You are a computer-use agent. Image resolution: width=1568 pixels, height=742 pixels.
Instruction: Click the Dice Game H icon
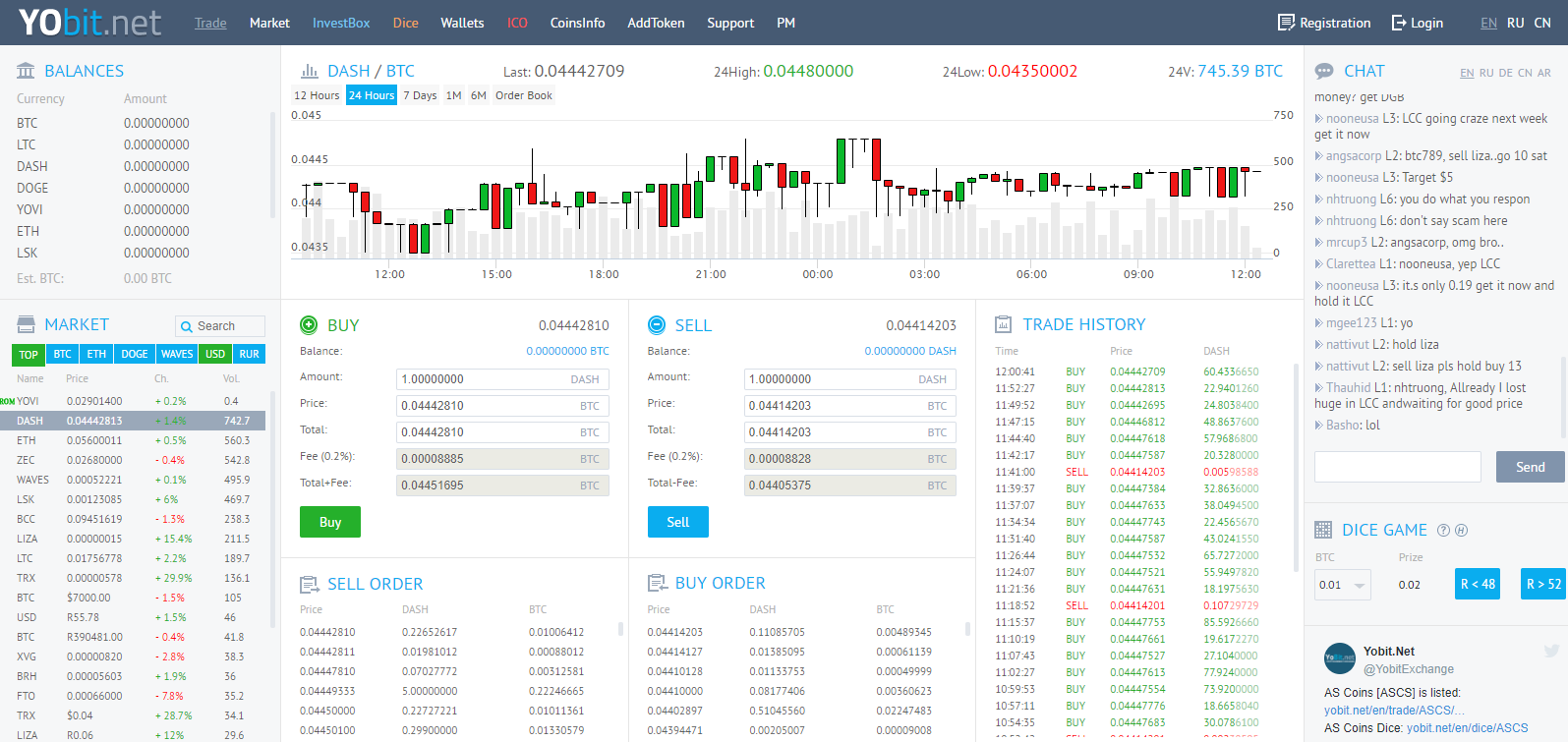coord(1461,531)
